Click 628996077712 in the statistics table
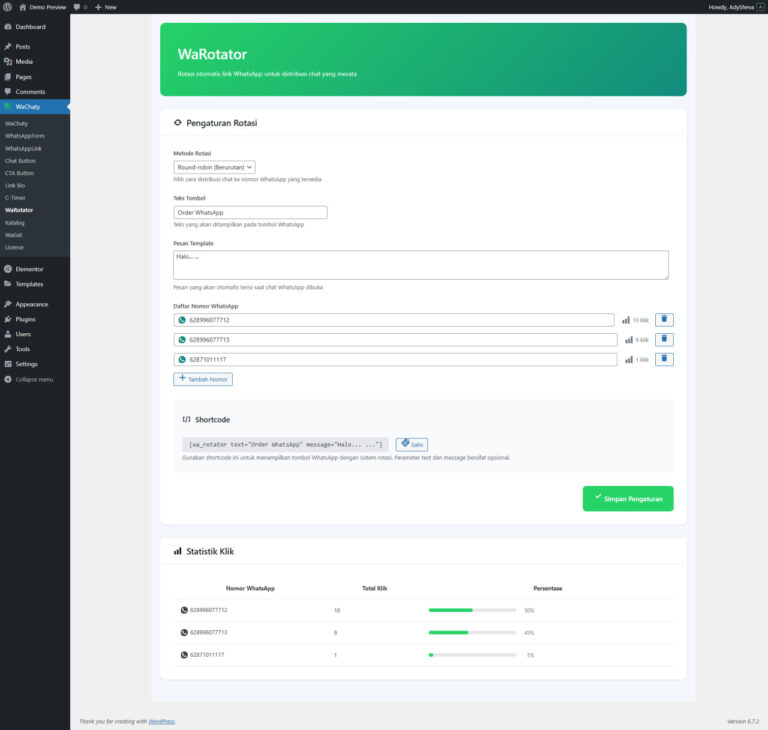The height and width of the screenshot is (730, 768). pyautogui.click(x=209, y=610)
